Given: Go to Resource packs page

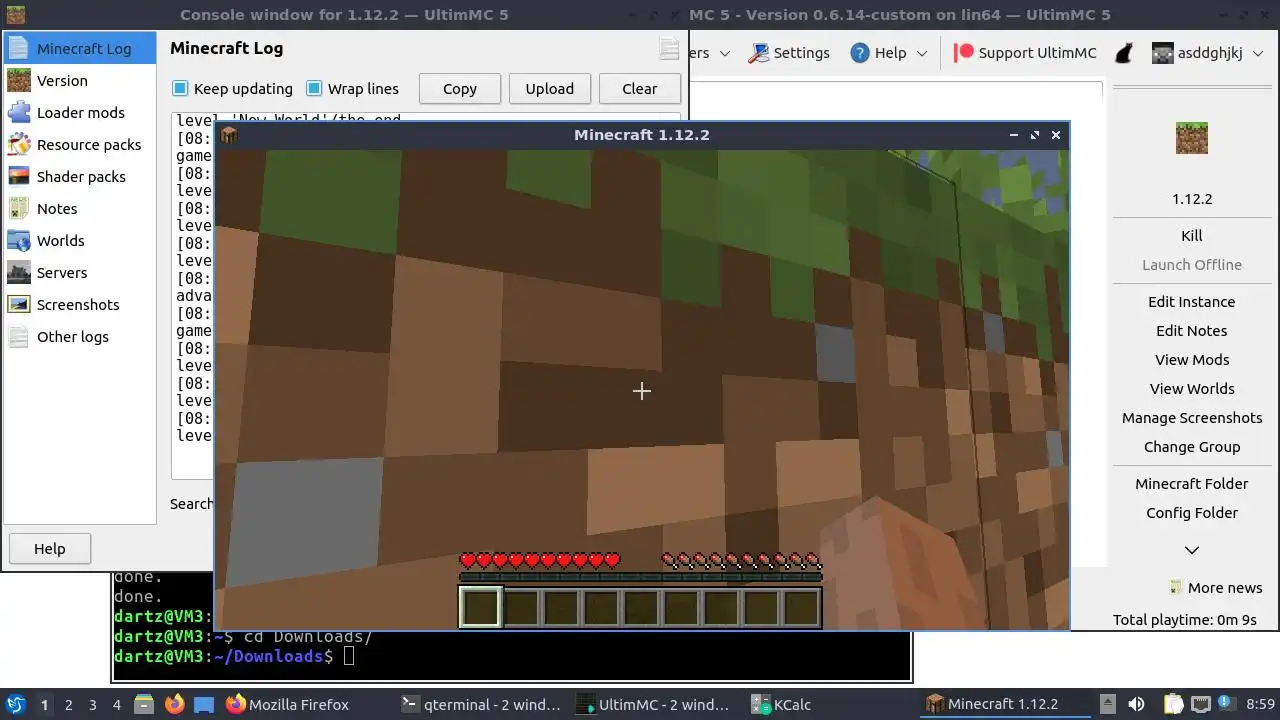Looking at the screenshot, I should coord(81,145).
